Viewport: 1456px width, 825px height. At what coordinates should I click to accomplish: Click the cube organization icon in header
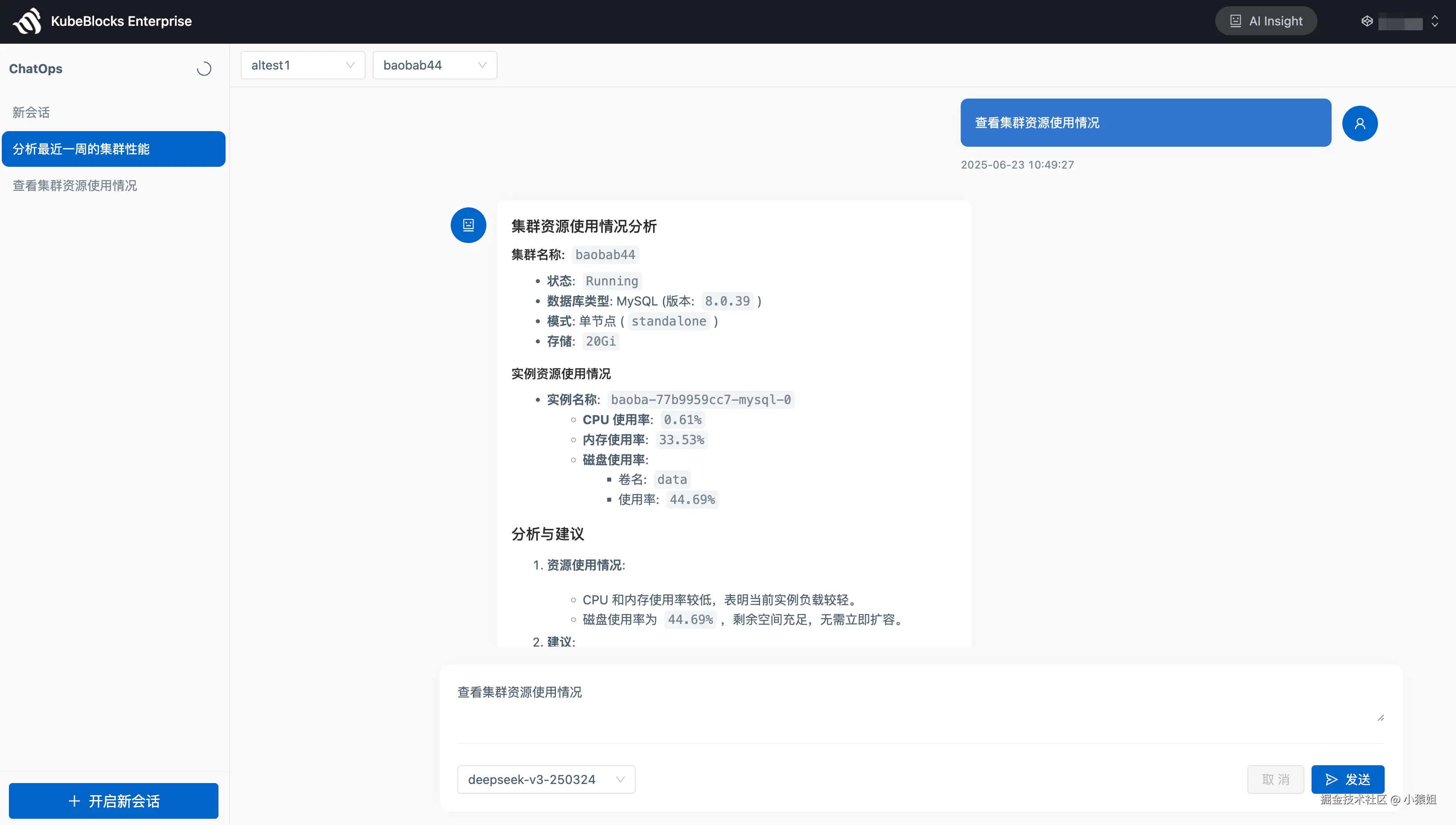pos(1366,21)
